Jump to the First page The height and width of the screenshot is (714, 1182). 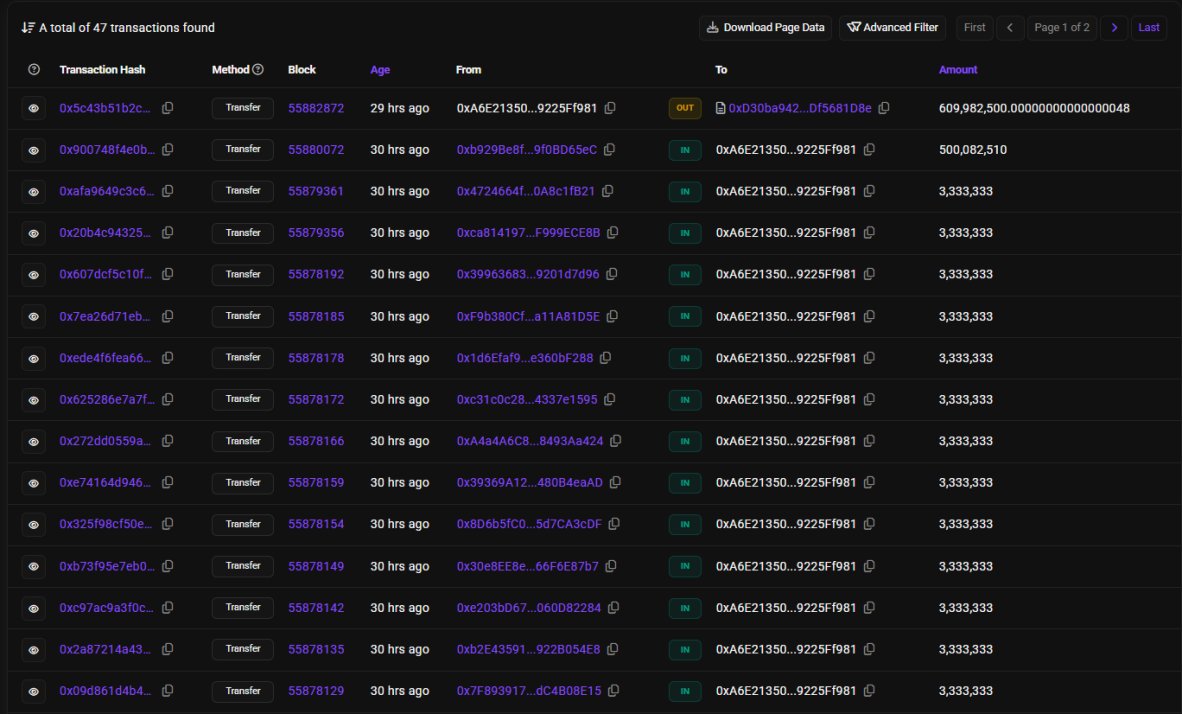click(x=974, y=27)
